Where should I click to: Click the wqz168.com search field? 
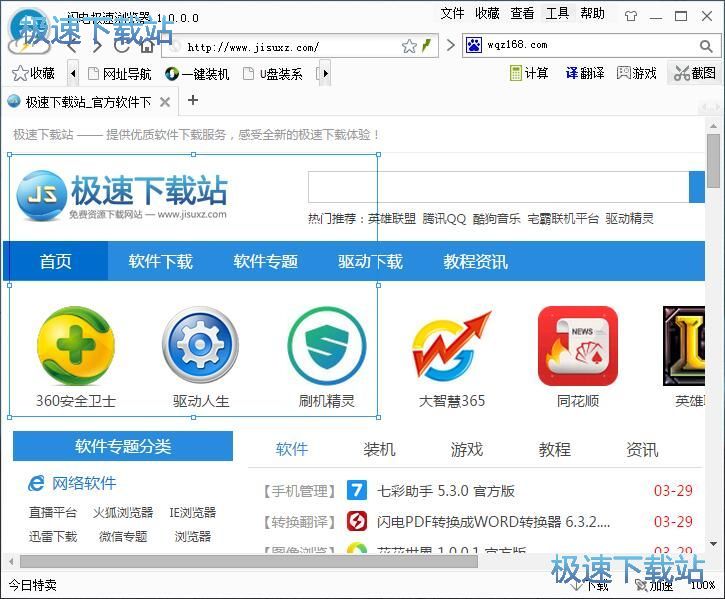[590, 45]
